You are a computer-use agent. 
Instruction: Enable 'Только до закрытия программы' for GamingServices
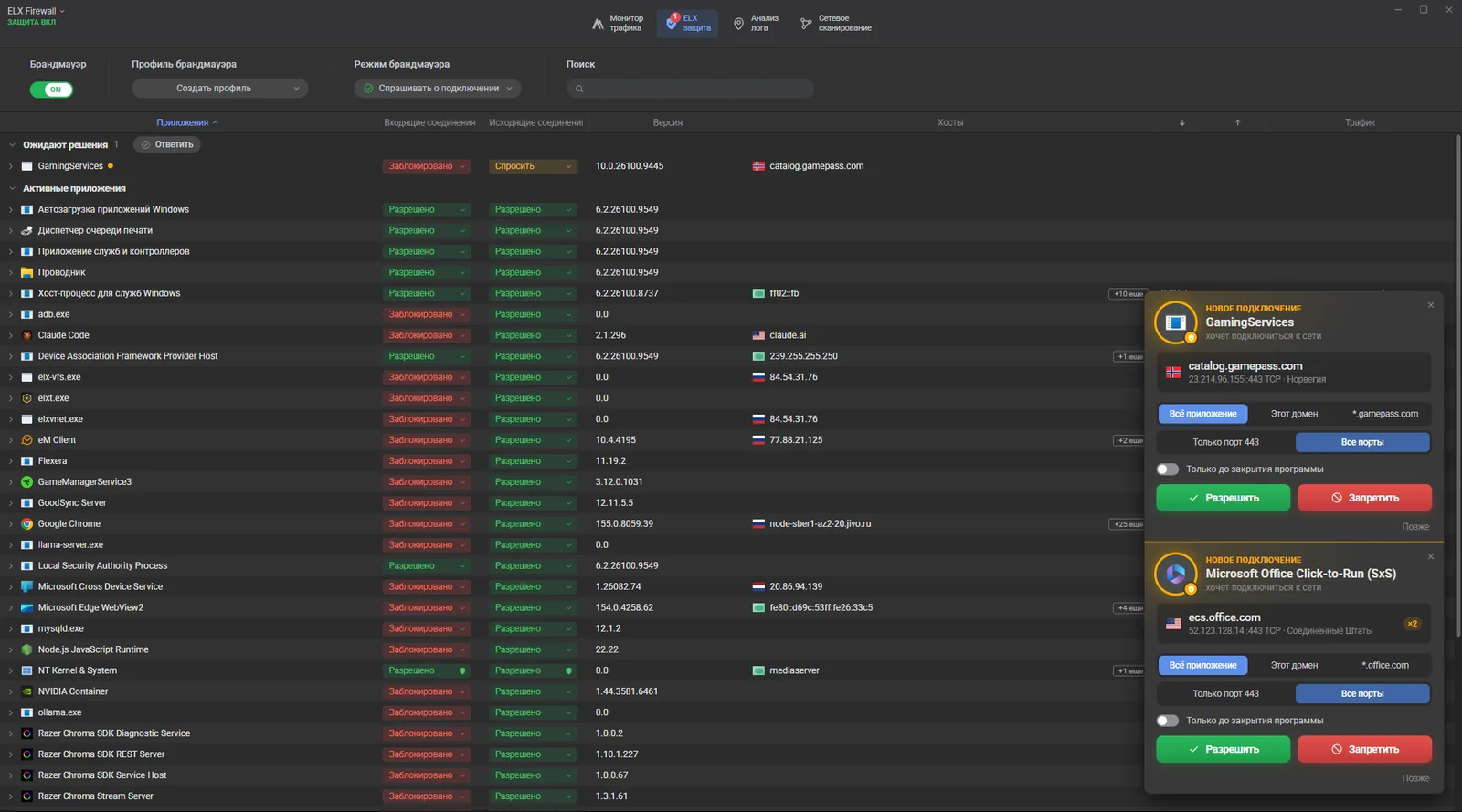click(1167, 469)
